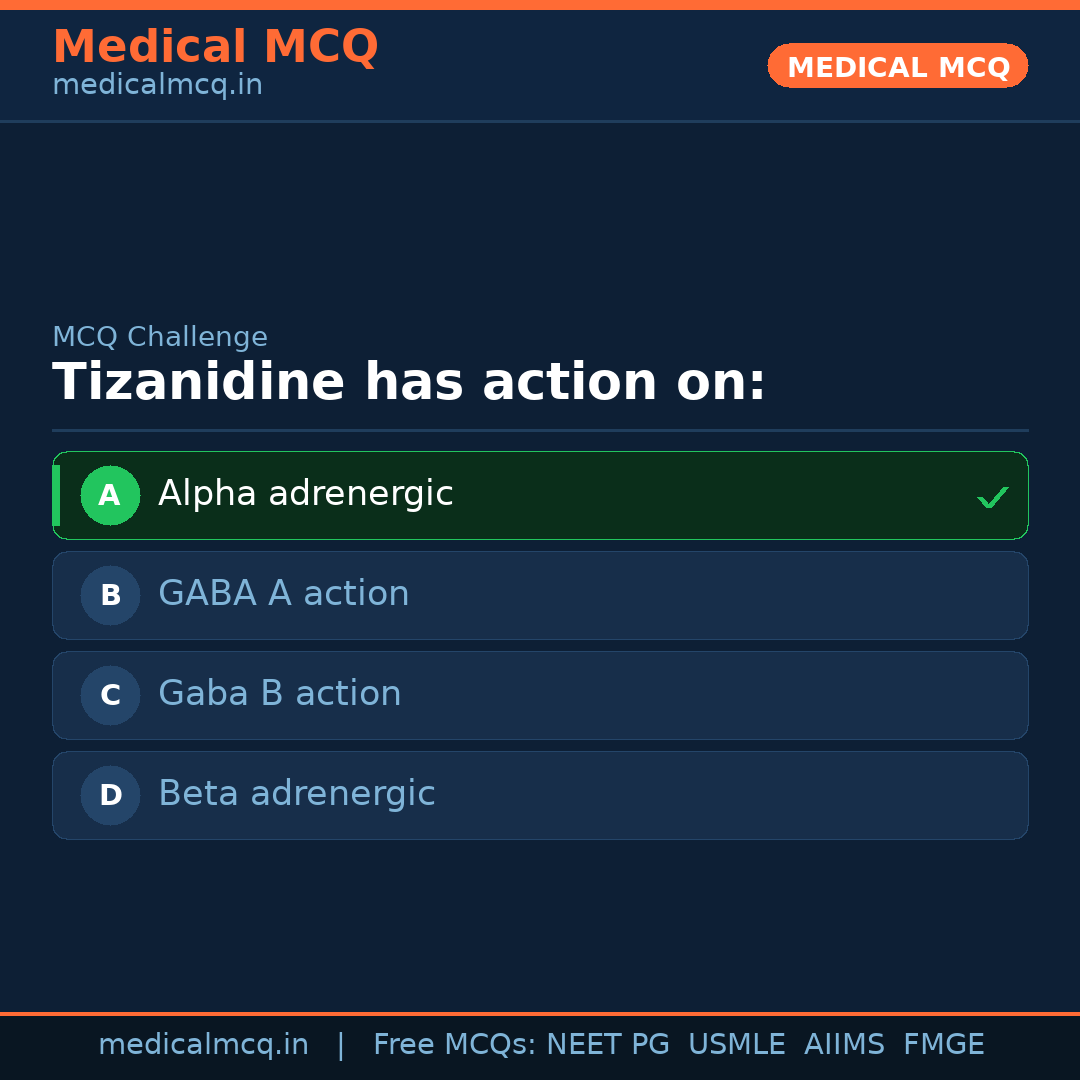Click the B option letter badge

pos(110,595)
